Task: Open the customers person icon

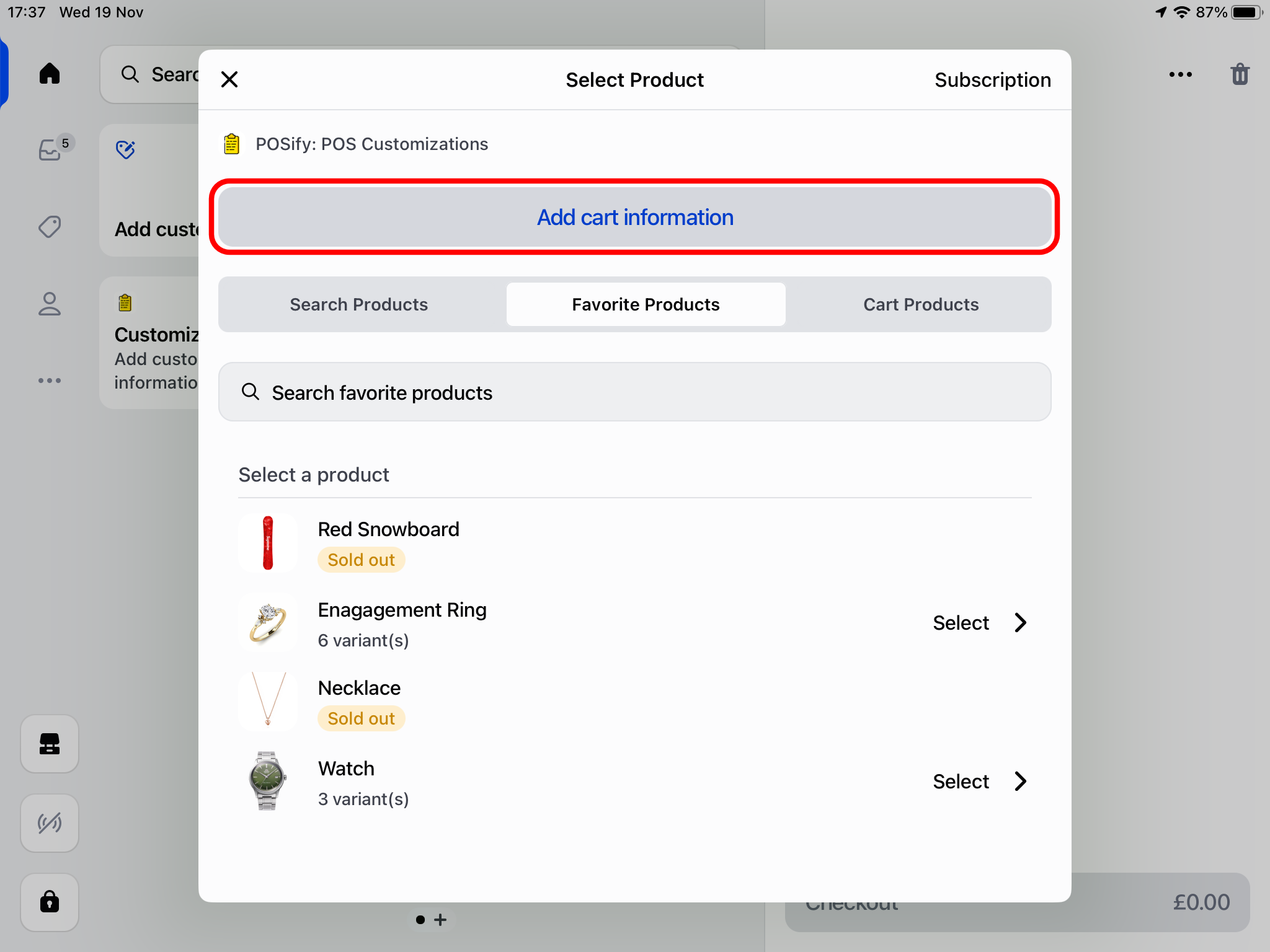Action: [x=50, y=304]
